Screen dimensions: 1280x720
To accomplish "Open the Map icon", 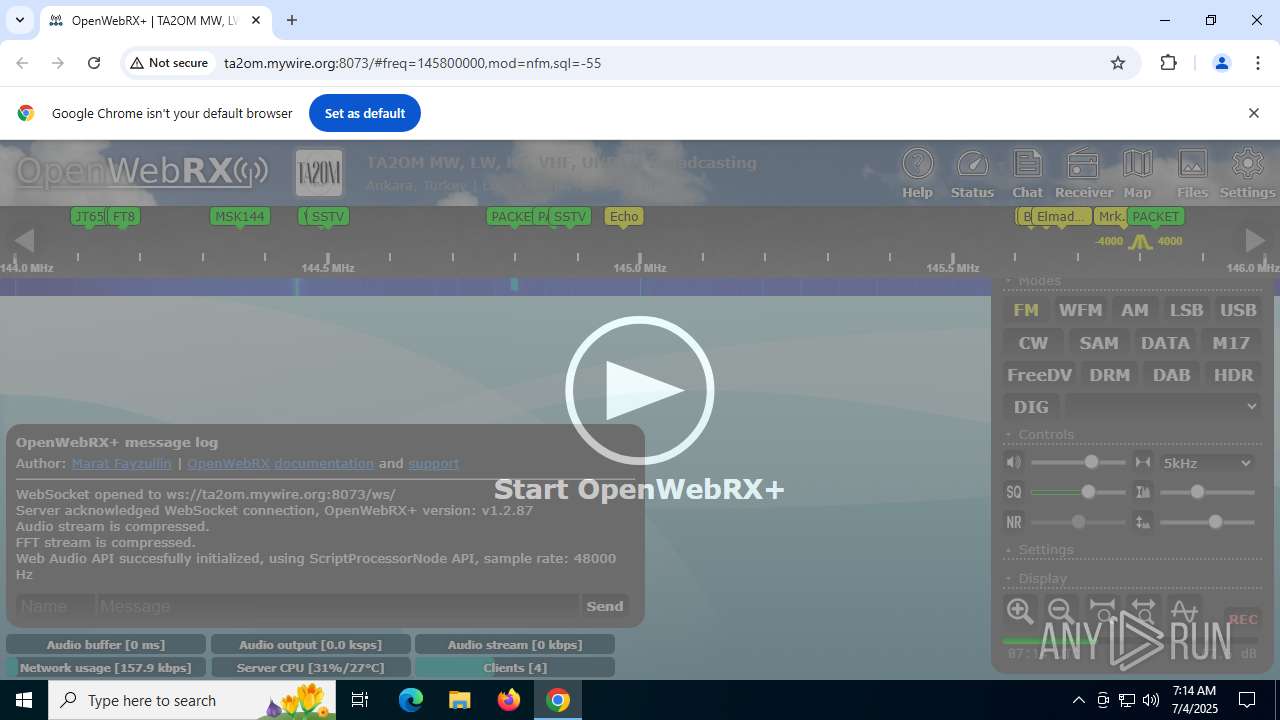I will pos(1137,174).
